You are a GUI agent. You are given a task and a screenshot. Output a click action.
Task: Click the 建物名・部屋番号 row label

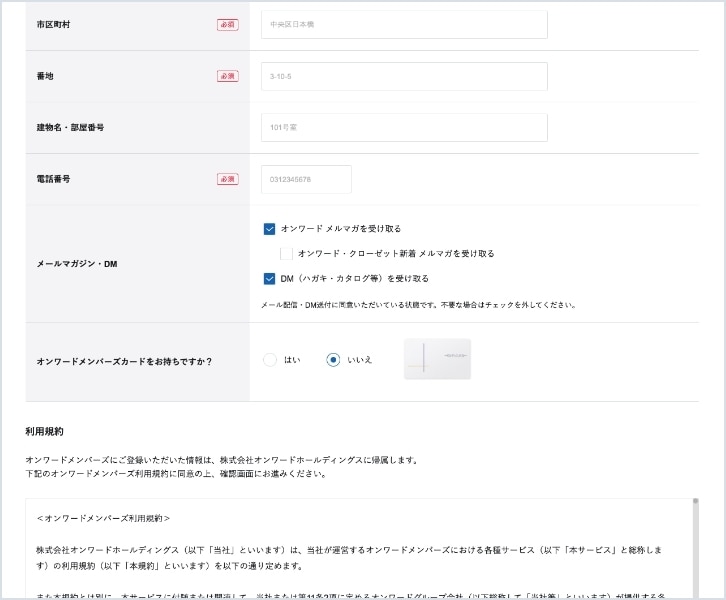70,128
